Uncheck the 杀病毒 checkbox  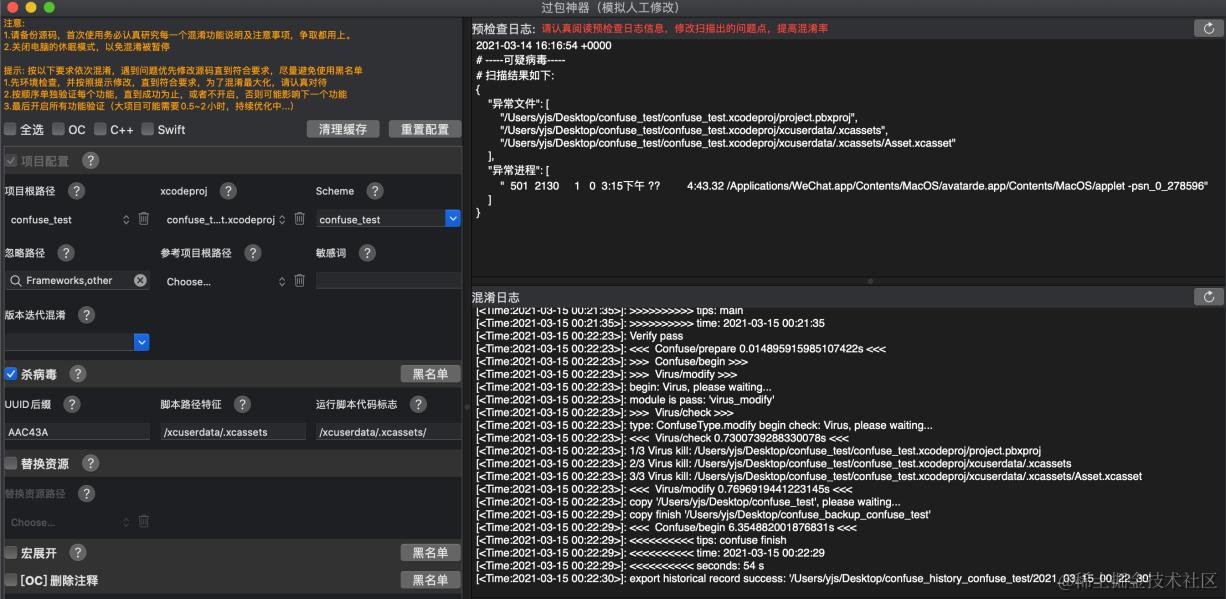tap(11, 374)
